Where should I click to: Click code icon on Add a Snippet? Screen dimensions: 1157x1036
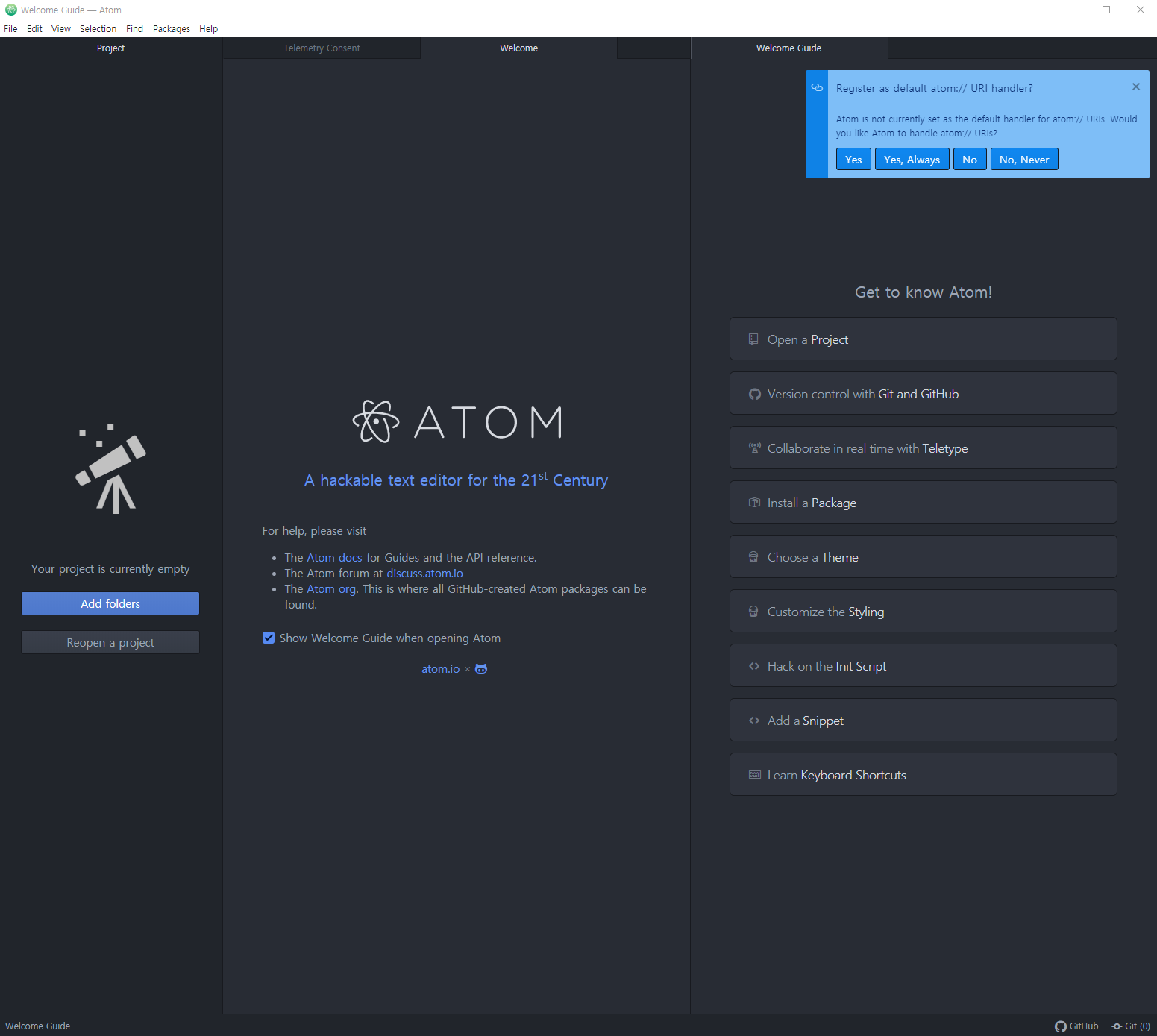click(x=754, y=721)
